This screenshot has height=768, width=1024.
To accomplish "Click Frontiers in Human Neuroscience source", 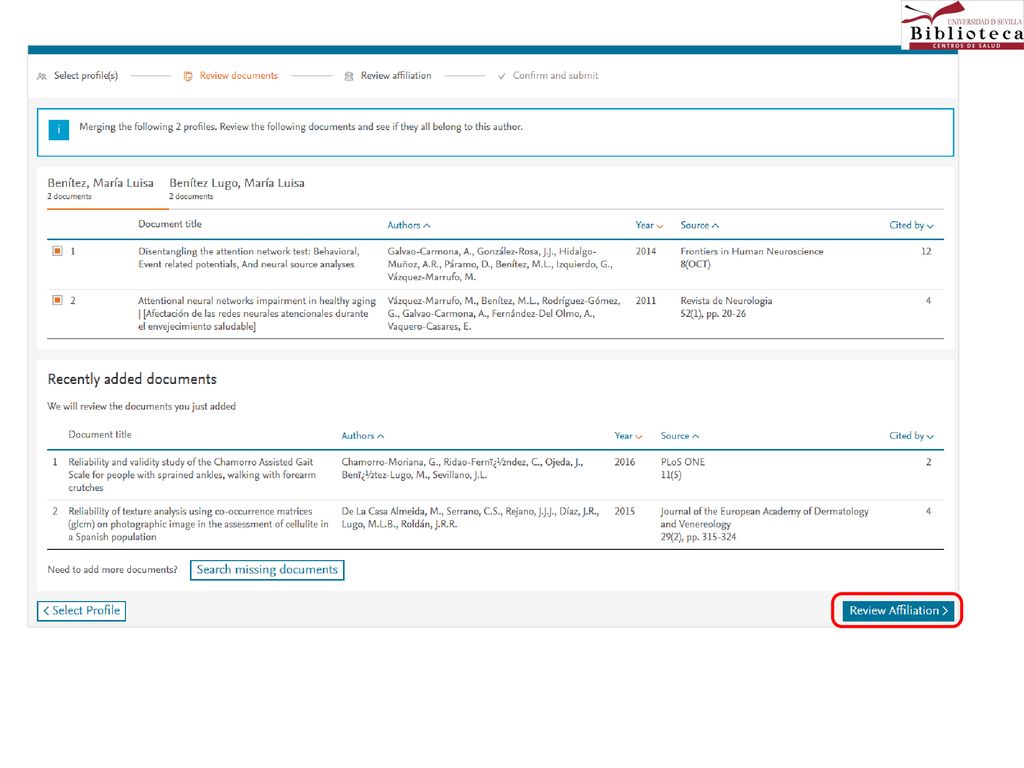I will click(x=752, y=251).
